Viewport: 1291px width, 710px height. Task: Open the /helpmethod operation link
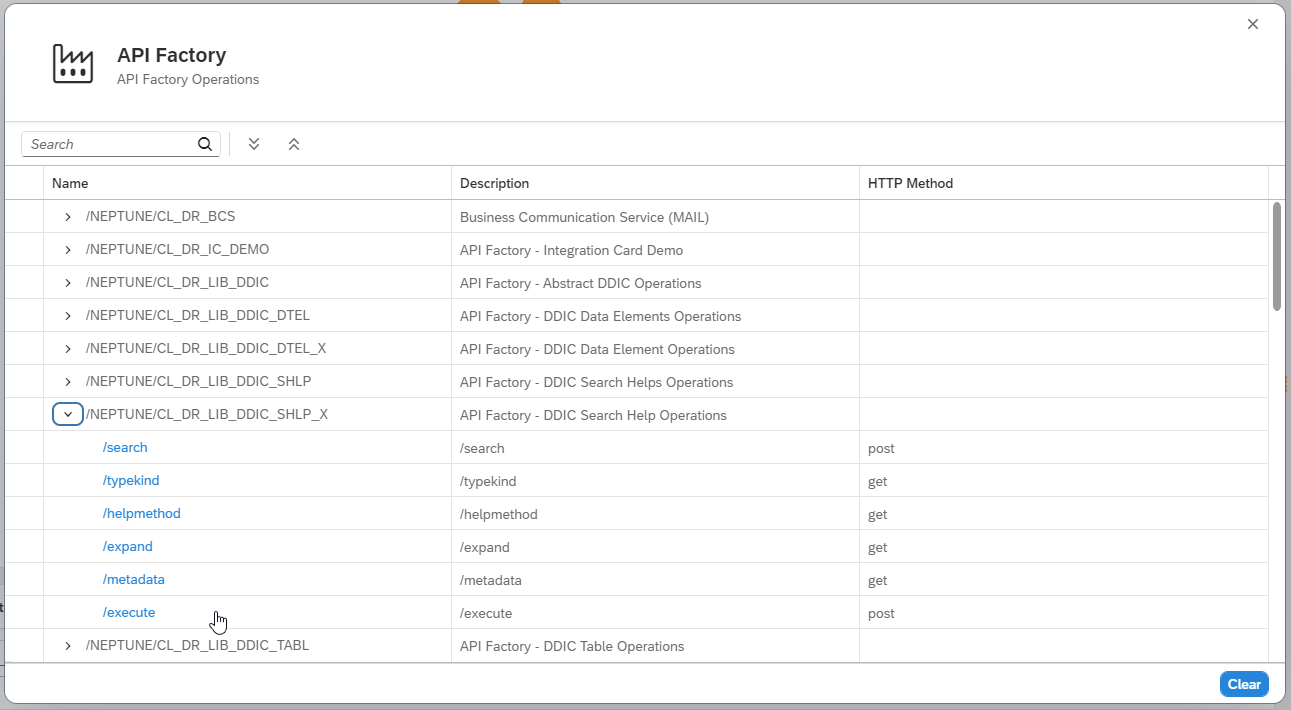[x=141, y=513]
